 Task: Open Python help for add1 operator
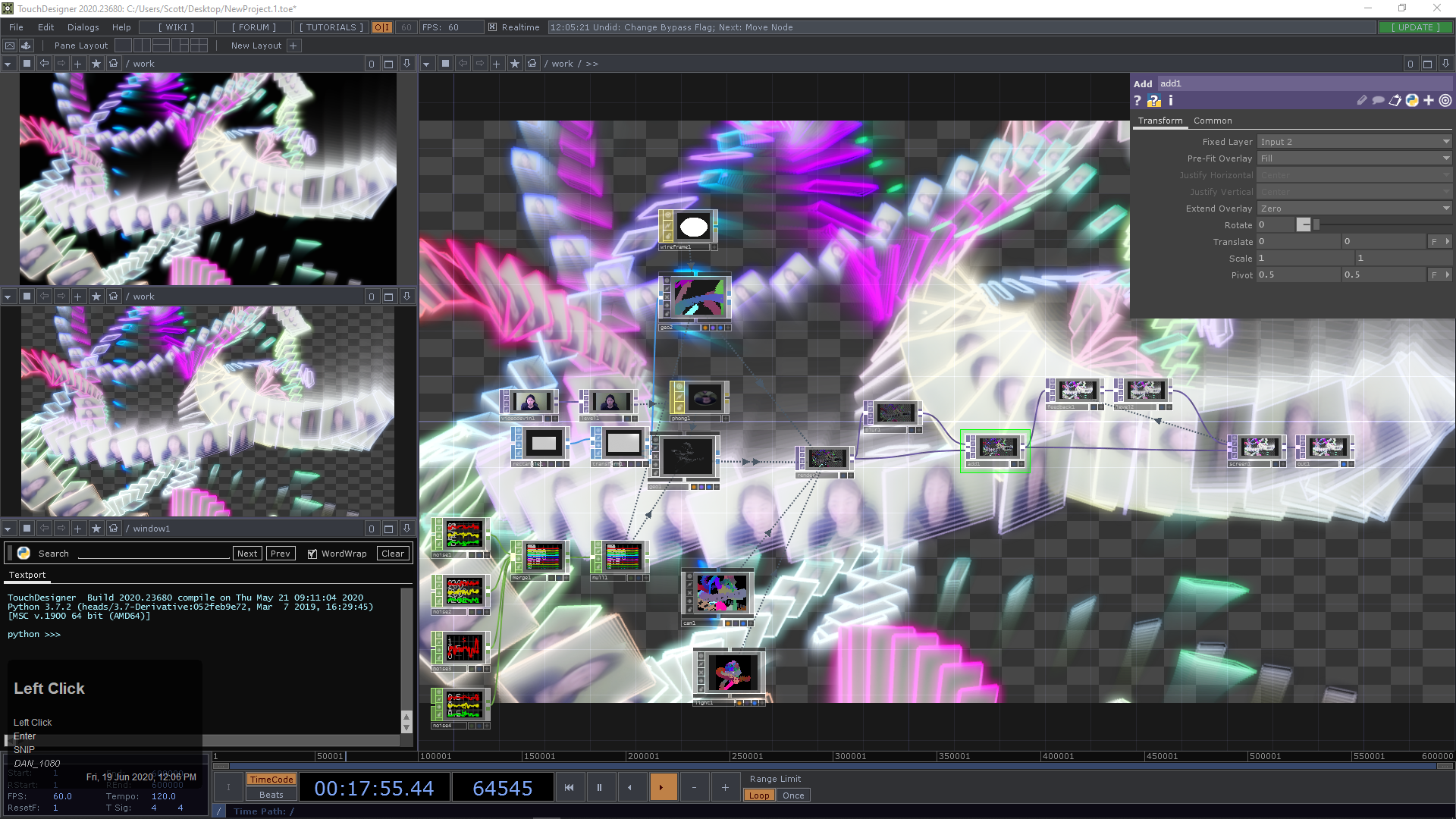pos(1153,101)
